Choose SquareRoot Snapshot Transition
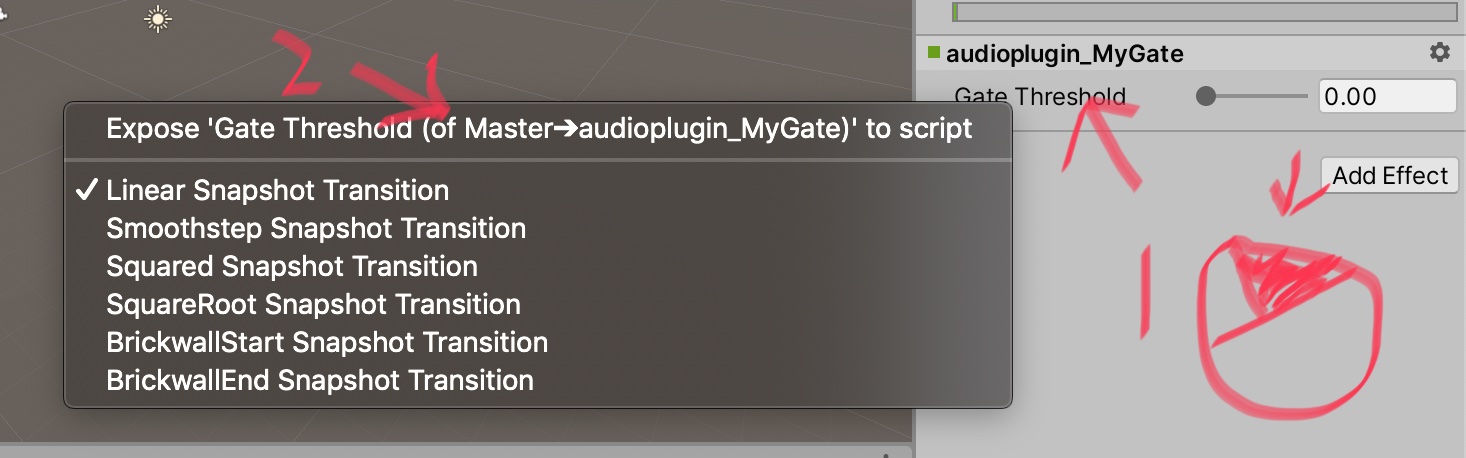The height and width of the screenshot is (458, 1466). pyautogui.click(x=313, y=304)
